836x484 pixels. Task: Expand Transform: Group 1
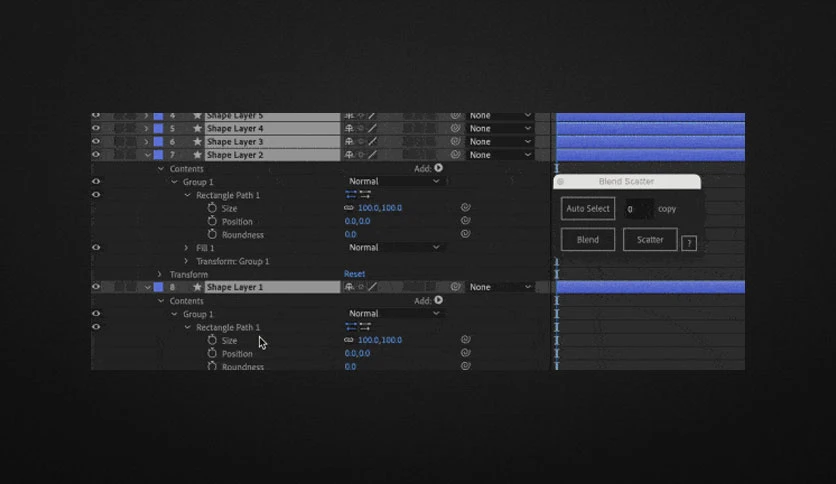186,261
